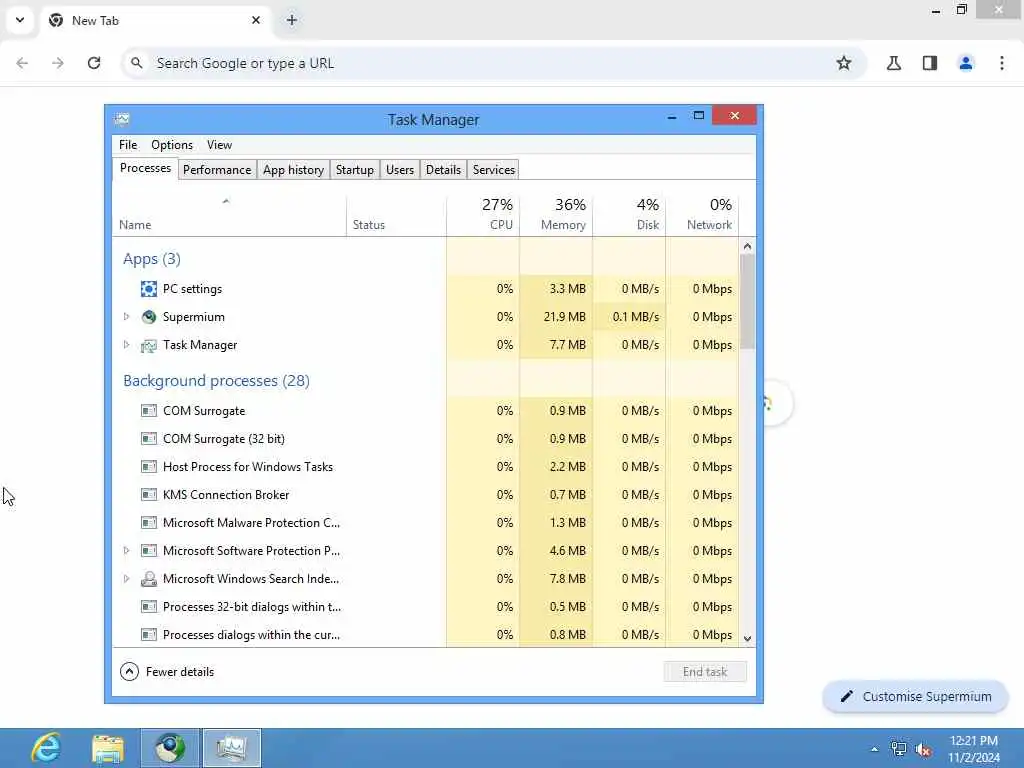Sort by the Network column header

[x=703, y=216]
